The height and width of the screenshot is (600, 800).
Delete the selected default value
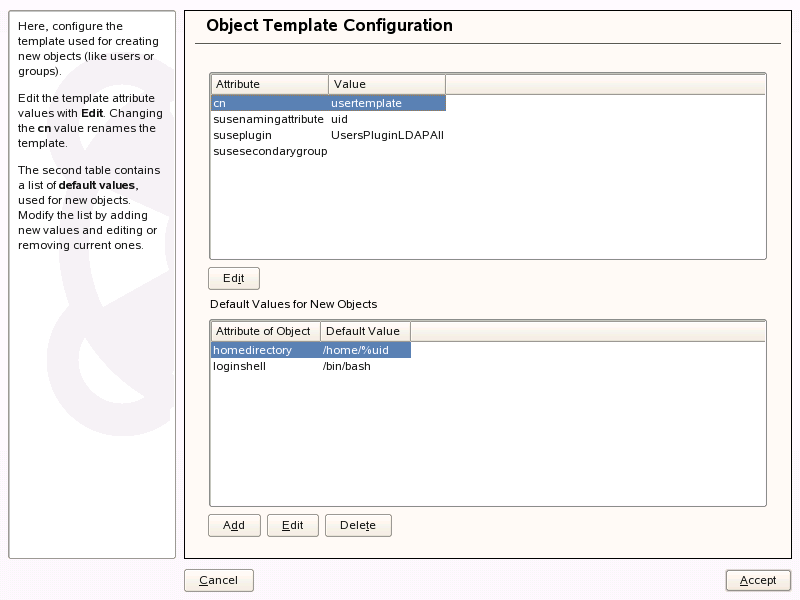click(358, 525)
